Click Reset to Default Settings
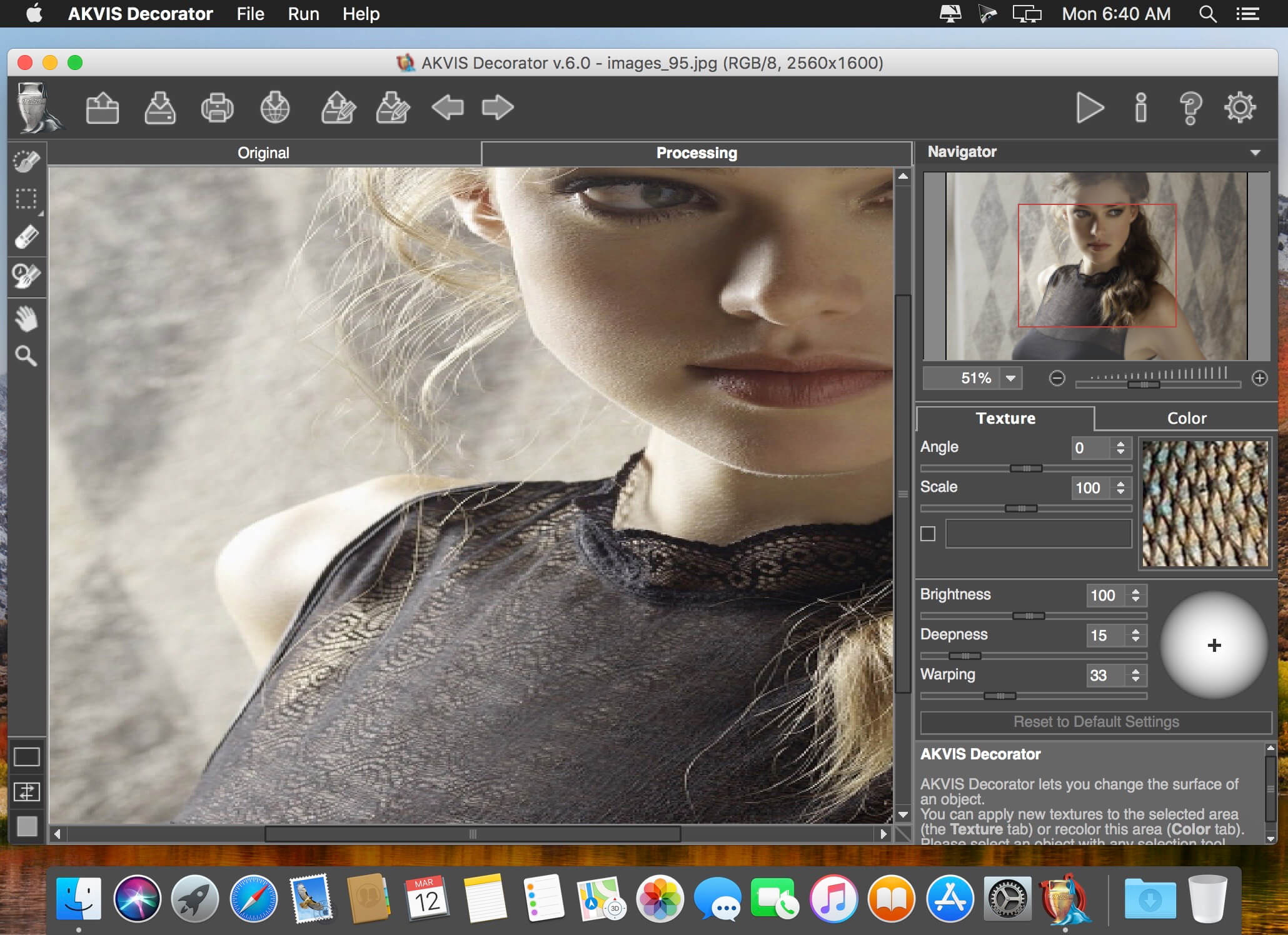 tap(1096, 722)
